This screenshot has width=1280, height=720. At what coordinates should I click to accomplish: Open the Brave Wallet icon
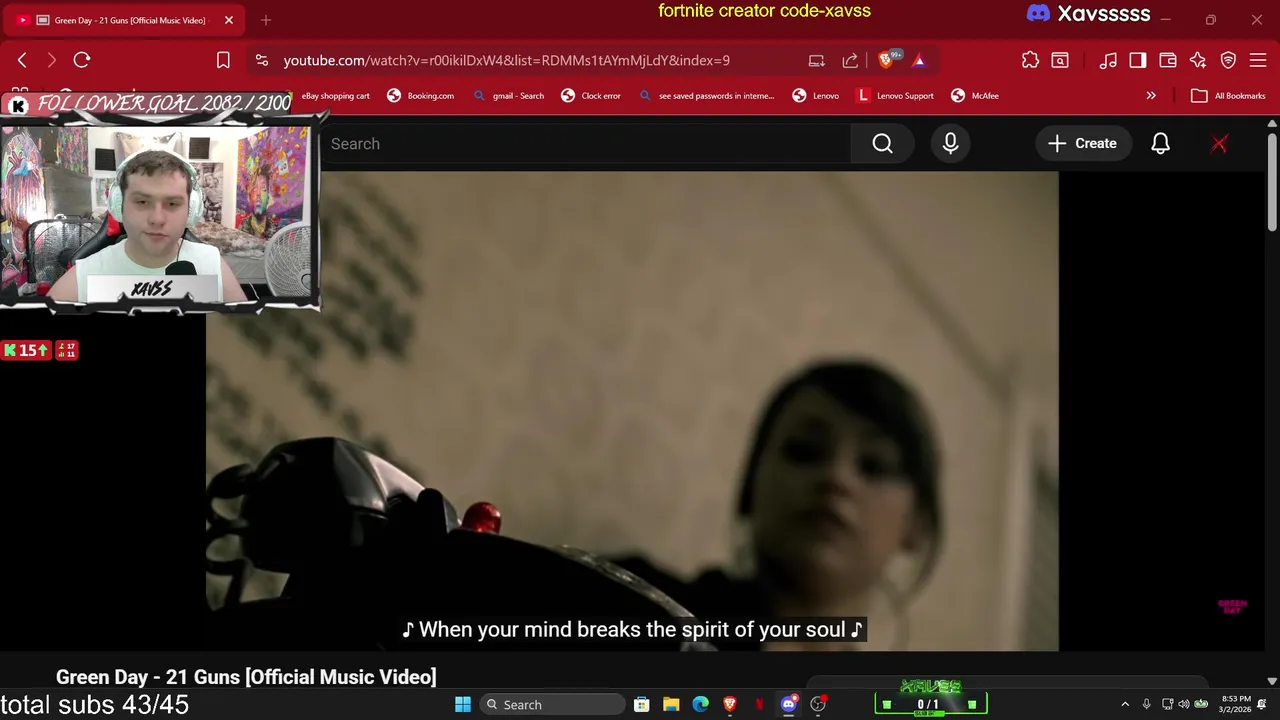pyautogui.click(x=1168, y=60)
